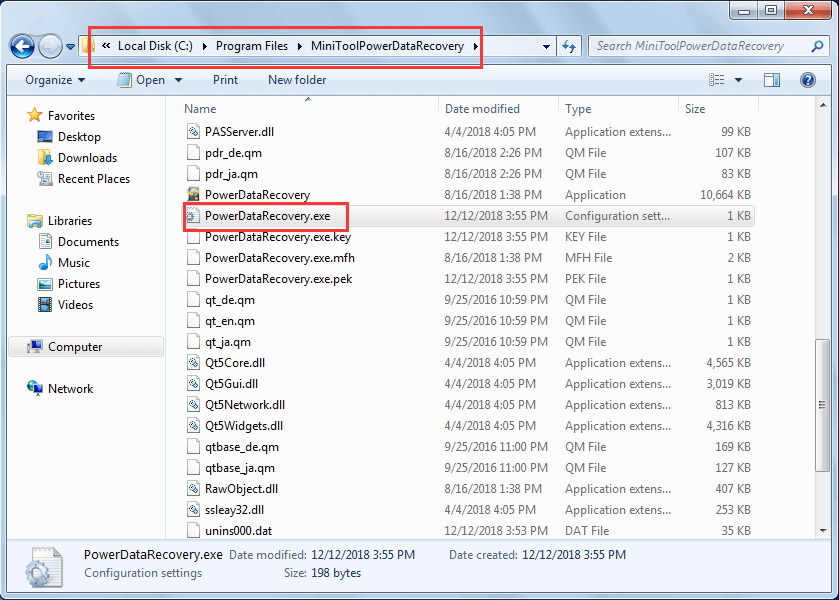Select the qtbase_ja.qm file

pyautogui.click(x=240, y=467)
